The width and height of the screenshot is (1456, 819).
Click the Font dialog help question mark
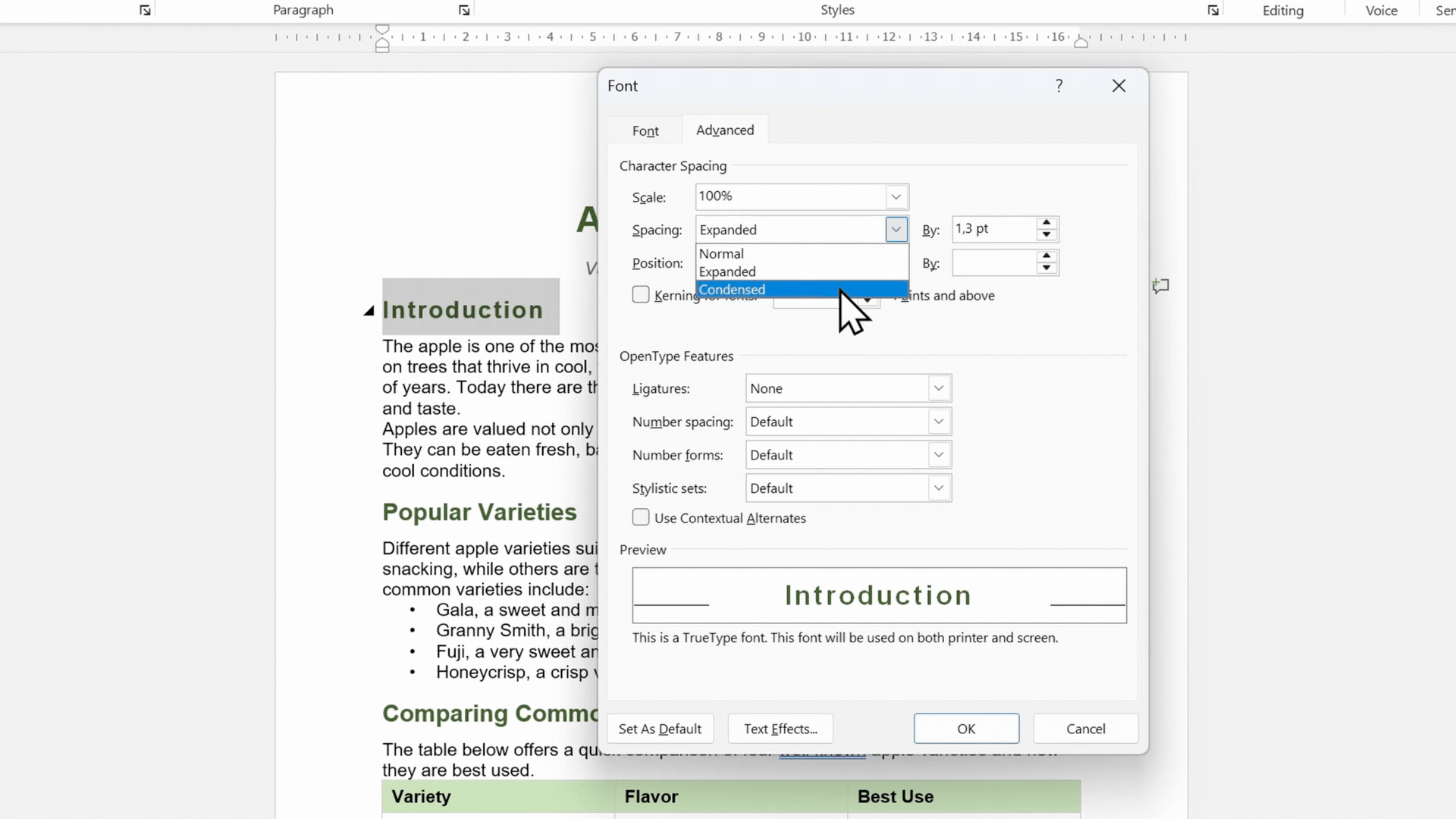(x=1059, y=86)
